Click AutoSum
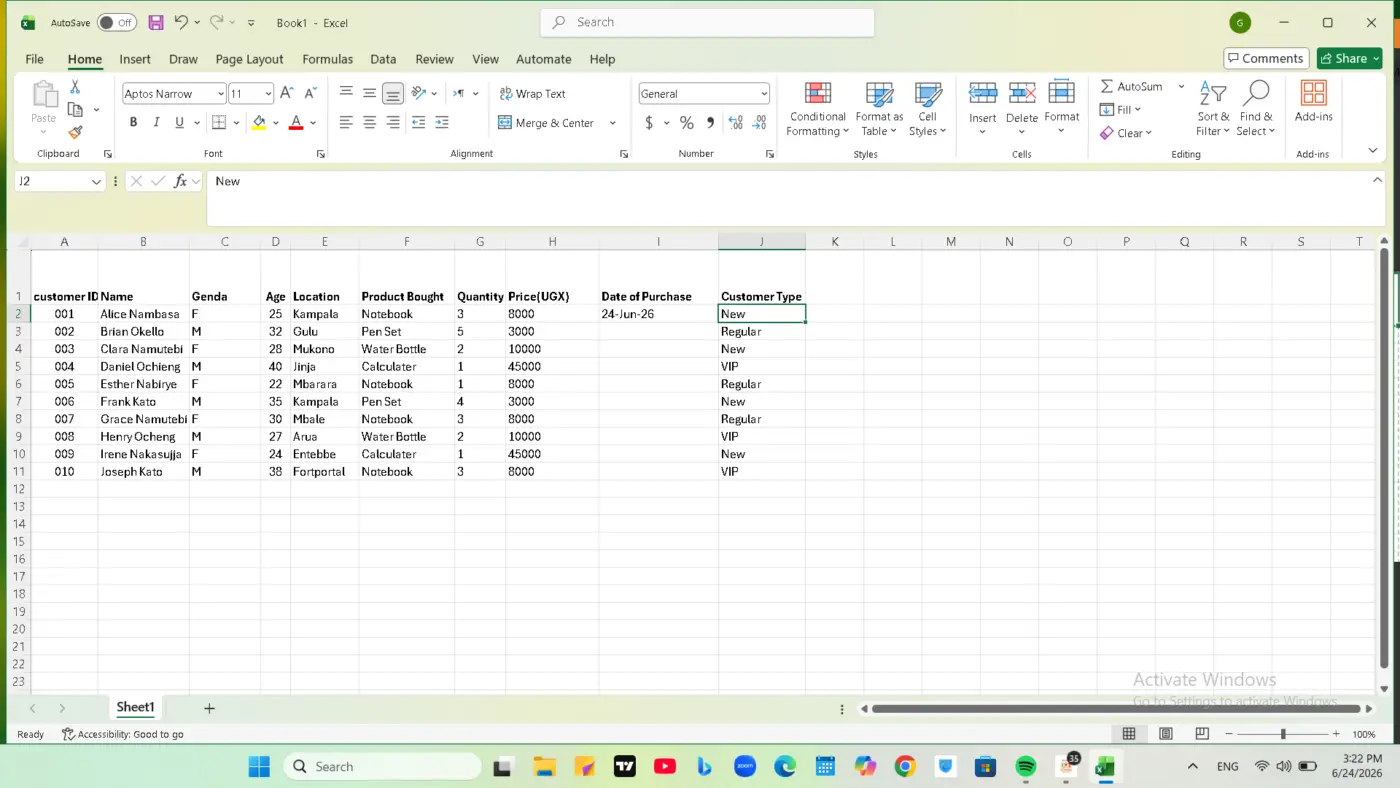This screenshot has width=1400, height=788. 1131,87
